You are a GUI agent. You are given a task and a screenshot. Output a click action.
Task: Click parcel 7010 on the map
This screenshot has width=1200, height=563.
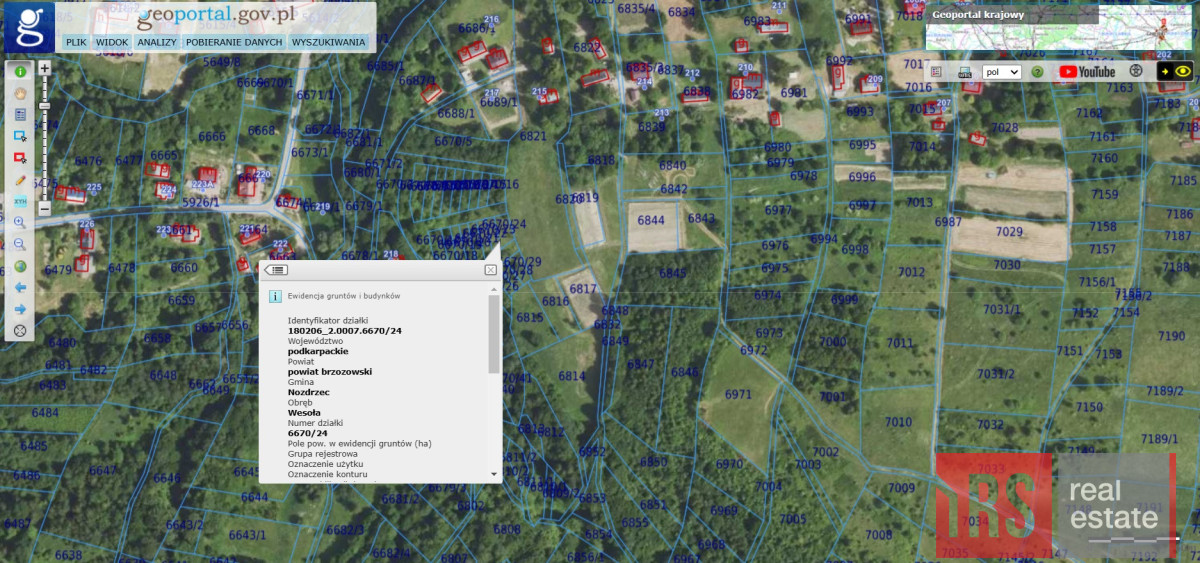point(898,421)
